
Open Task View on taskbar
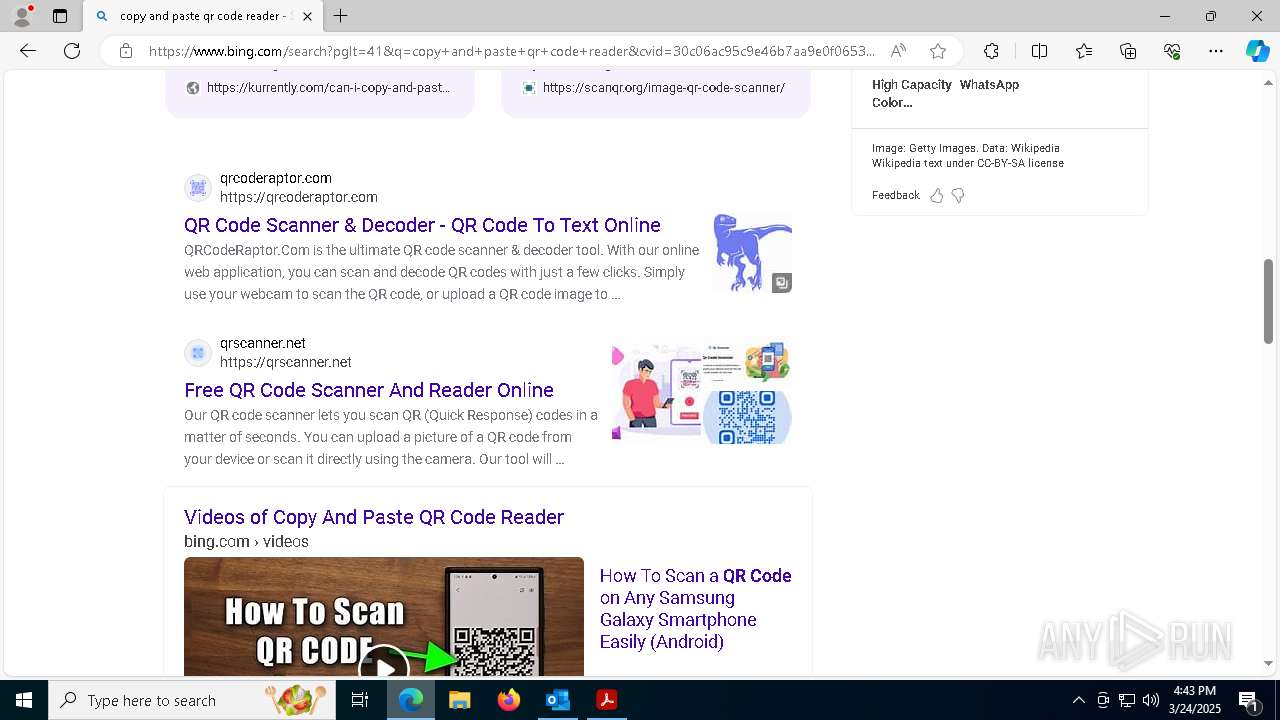(x=360, y=700)
